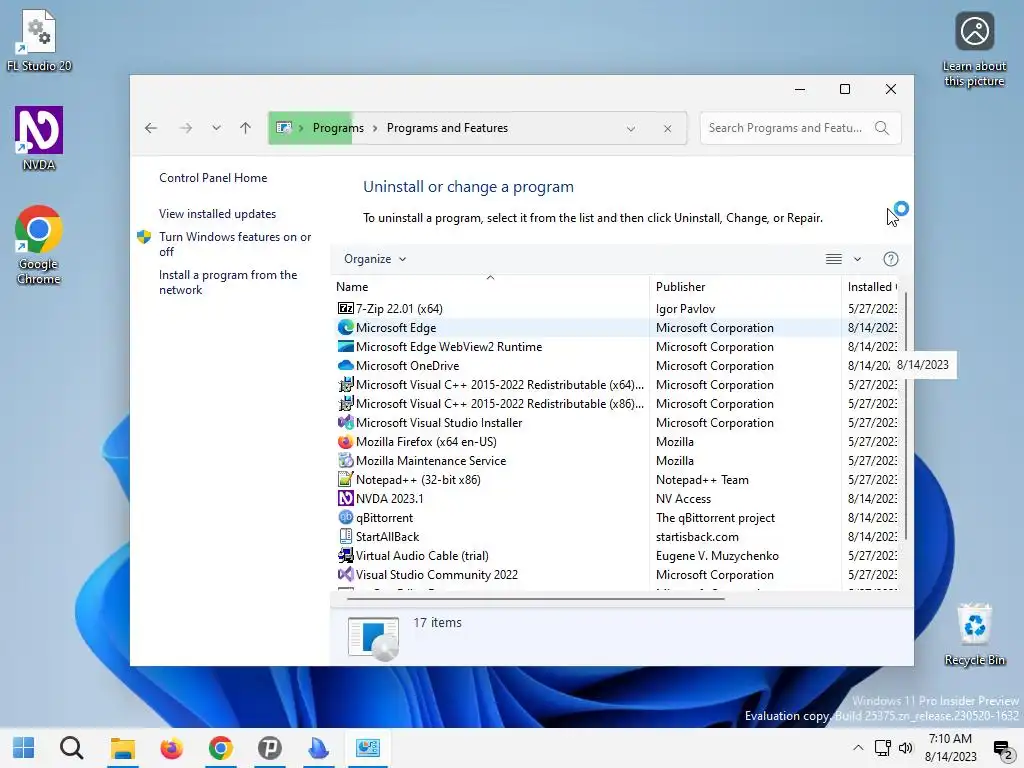This screenshot has width=1024, height=768.
Task: Click the Mozilla Firefox icon in list
Action: point(345,441)
